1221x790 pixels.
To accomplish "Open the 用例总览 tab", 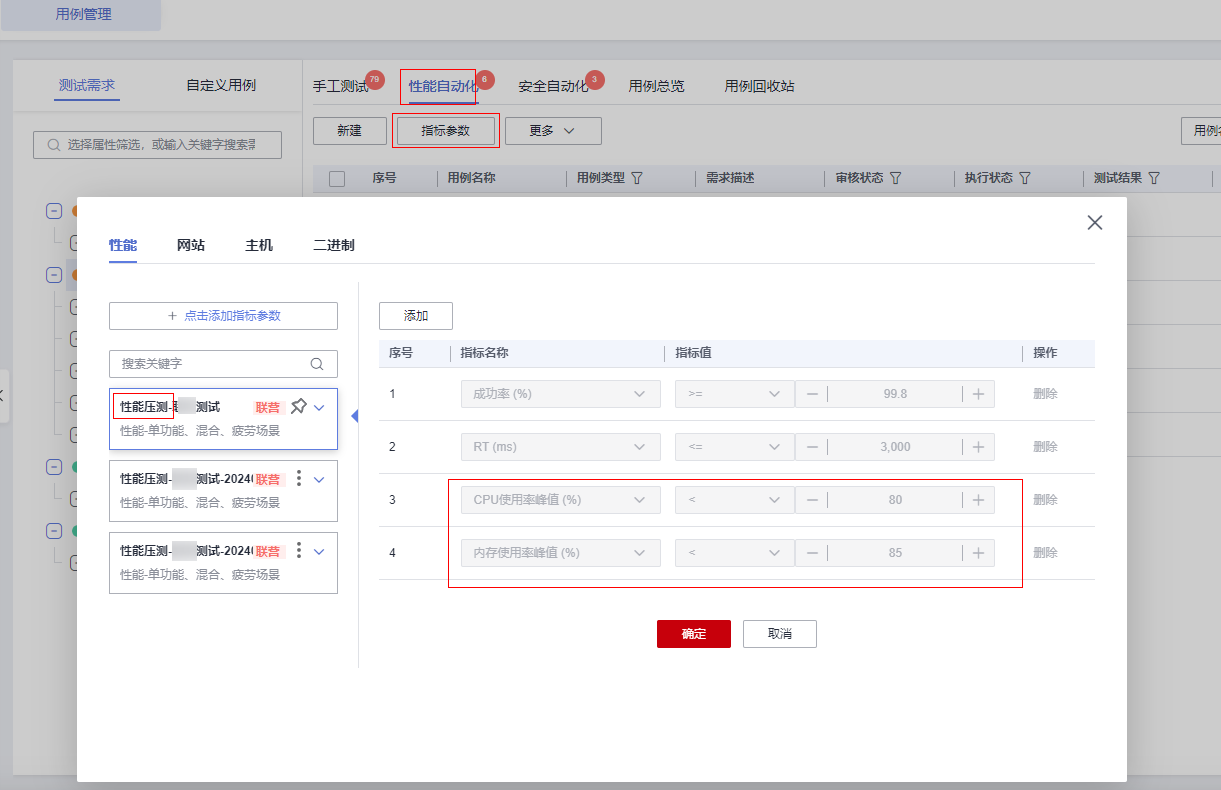I will point(656,87).
